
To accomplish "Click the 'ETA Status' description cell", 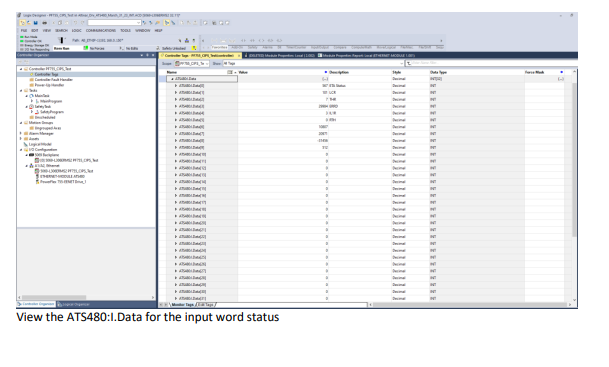I will coord(360,86).
